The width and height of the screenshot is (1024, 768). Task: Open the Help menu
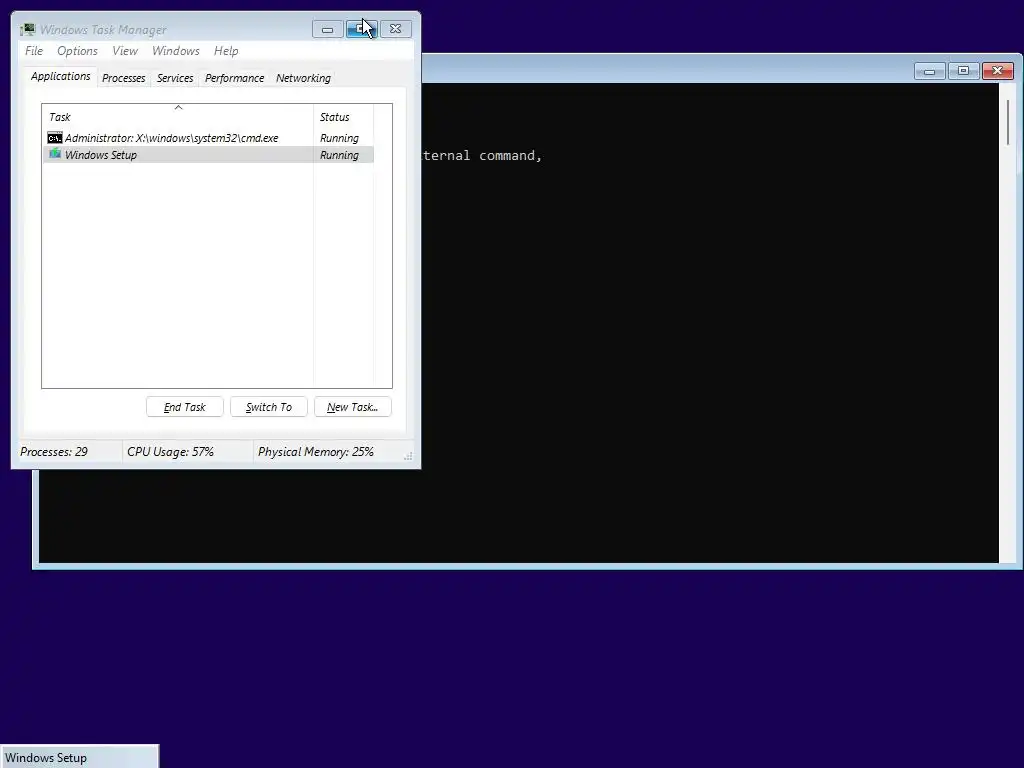pos(226,51)
